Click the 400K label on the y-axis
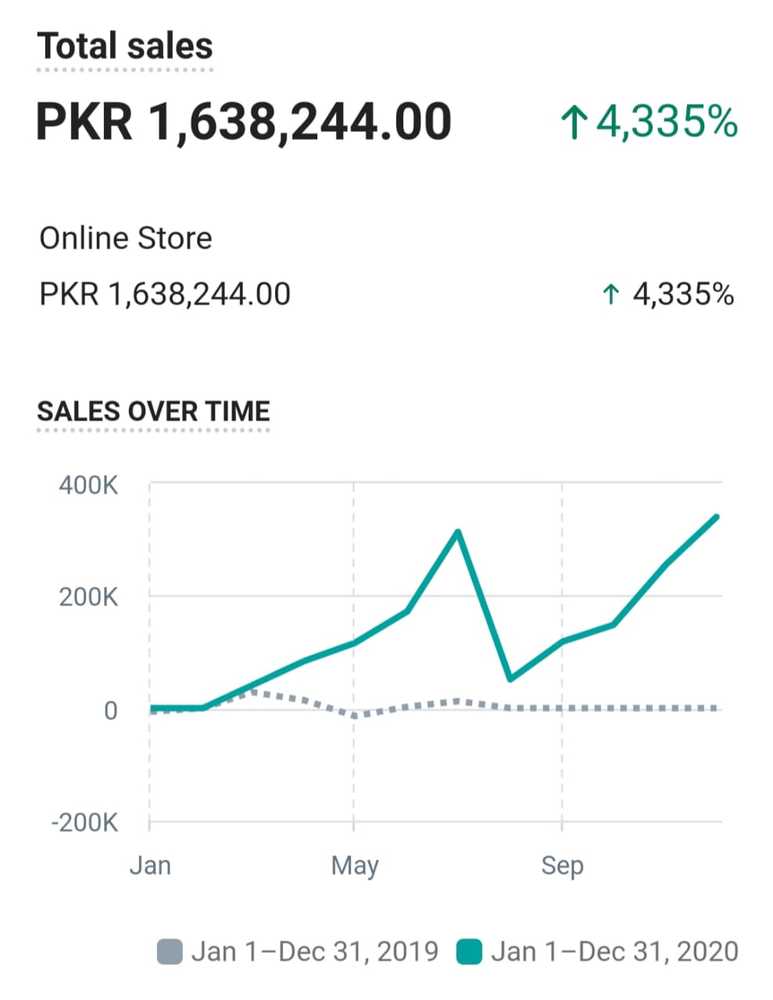The image size is (773, 1000). tap(90, 486)
